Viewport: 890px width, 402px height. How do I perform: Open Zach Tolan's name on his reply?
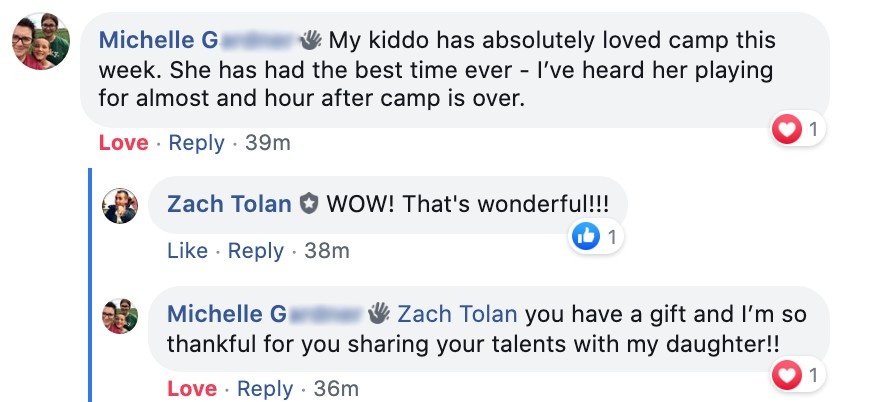[229, 204]
